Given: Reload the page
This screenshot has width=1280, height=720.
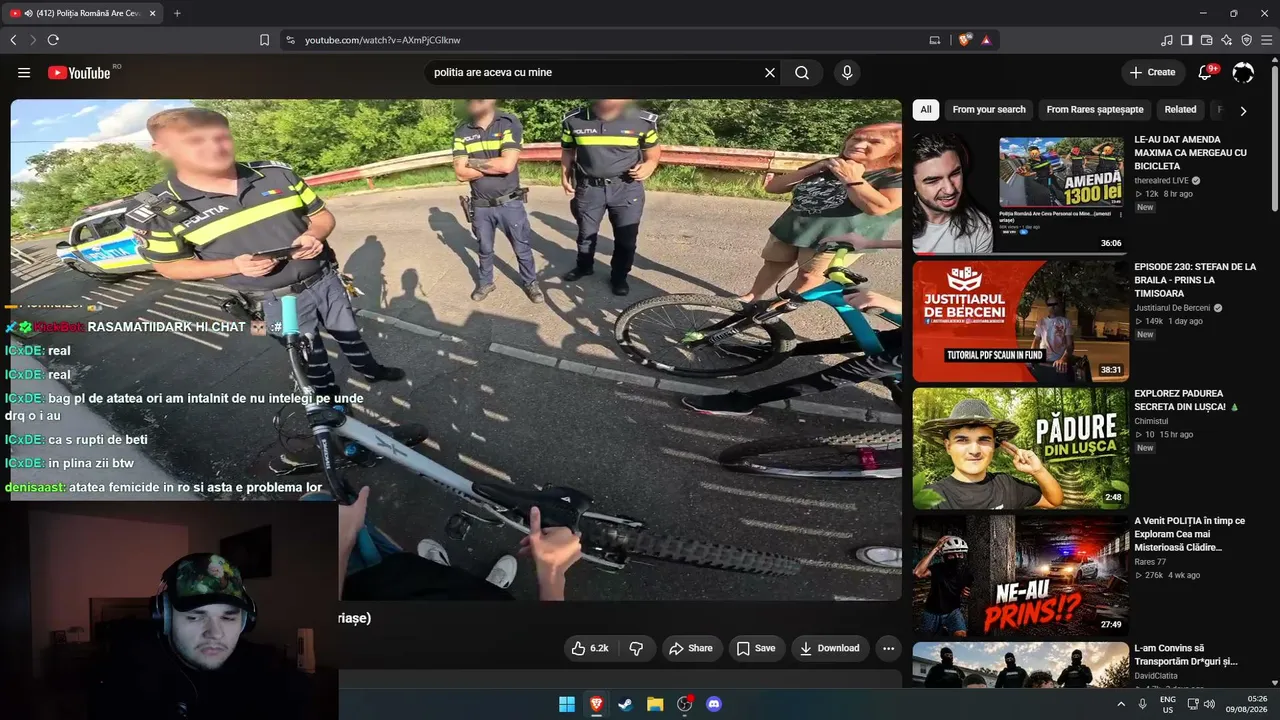Looking at the screenshot, I should (x=53, y=40).
